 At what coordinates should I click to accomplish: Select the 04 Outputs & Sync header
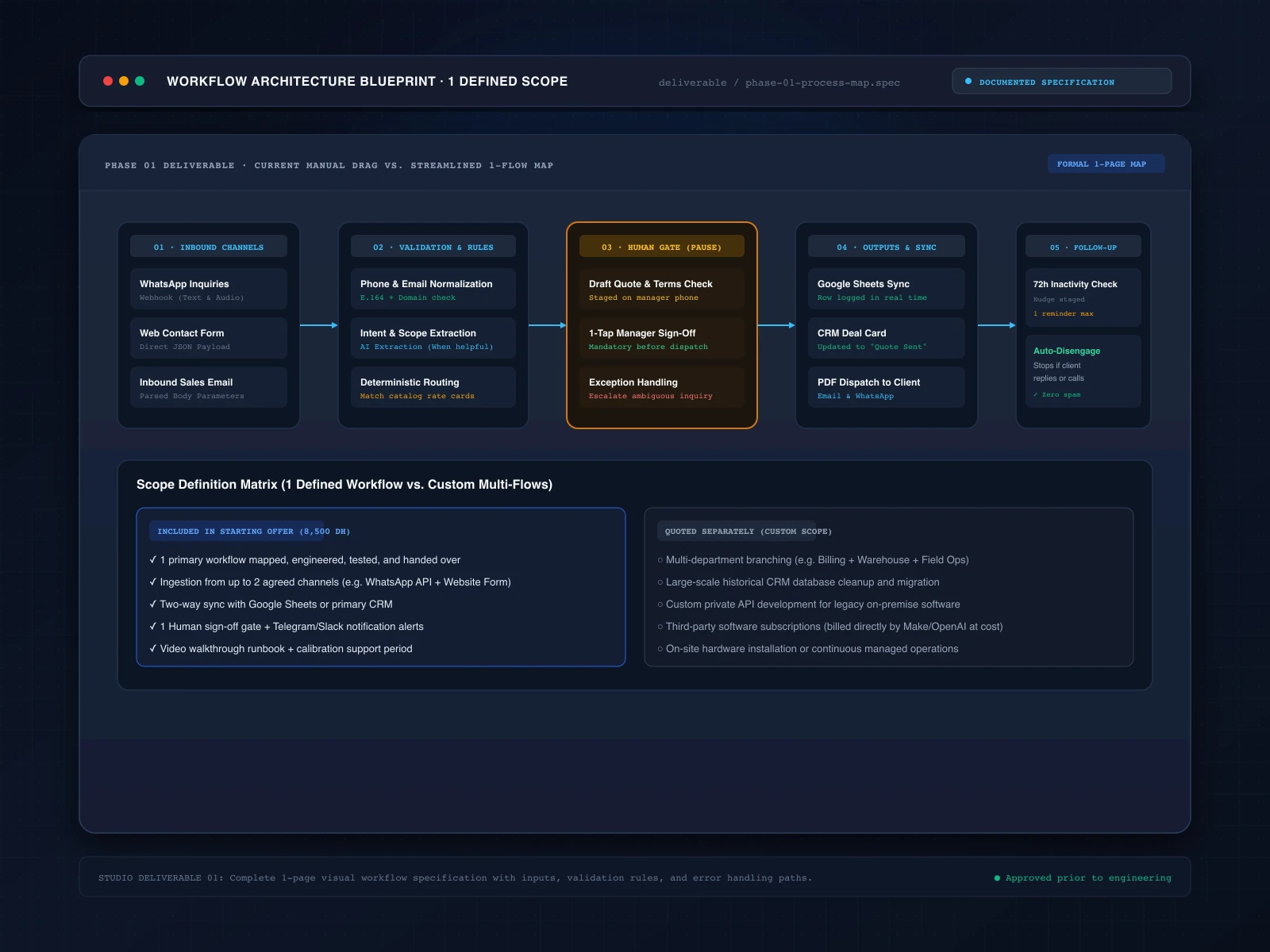887,247
